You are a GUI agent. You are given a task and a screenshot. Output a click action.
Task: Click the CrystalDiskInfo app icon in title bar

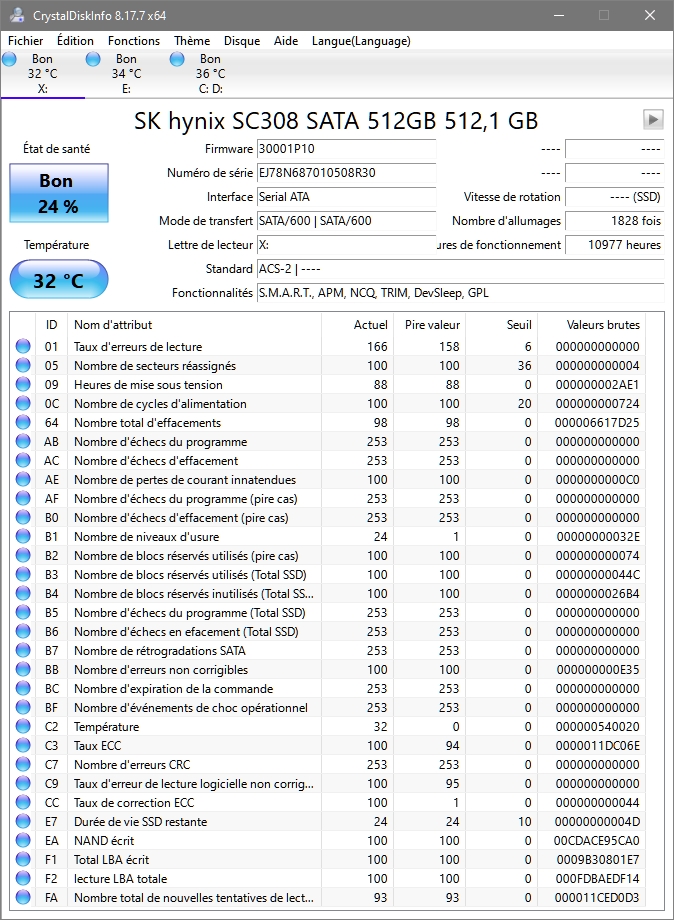(15, 15)
